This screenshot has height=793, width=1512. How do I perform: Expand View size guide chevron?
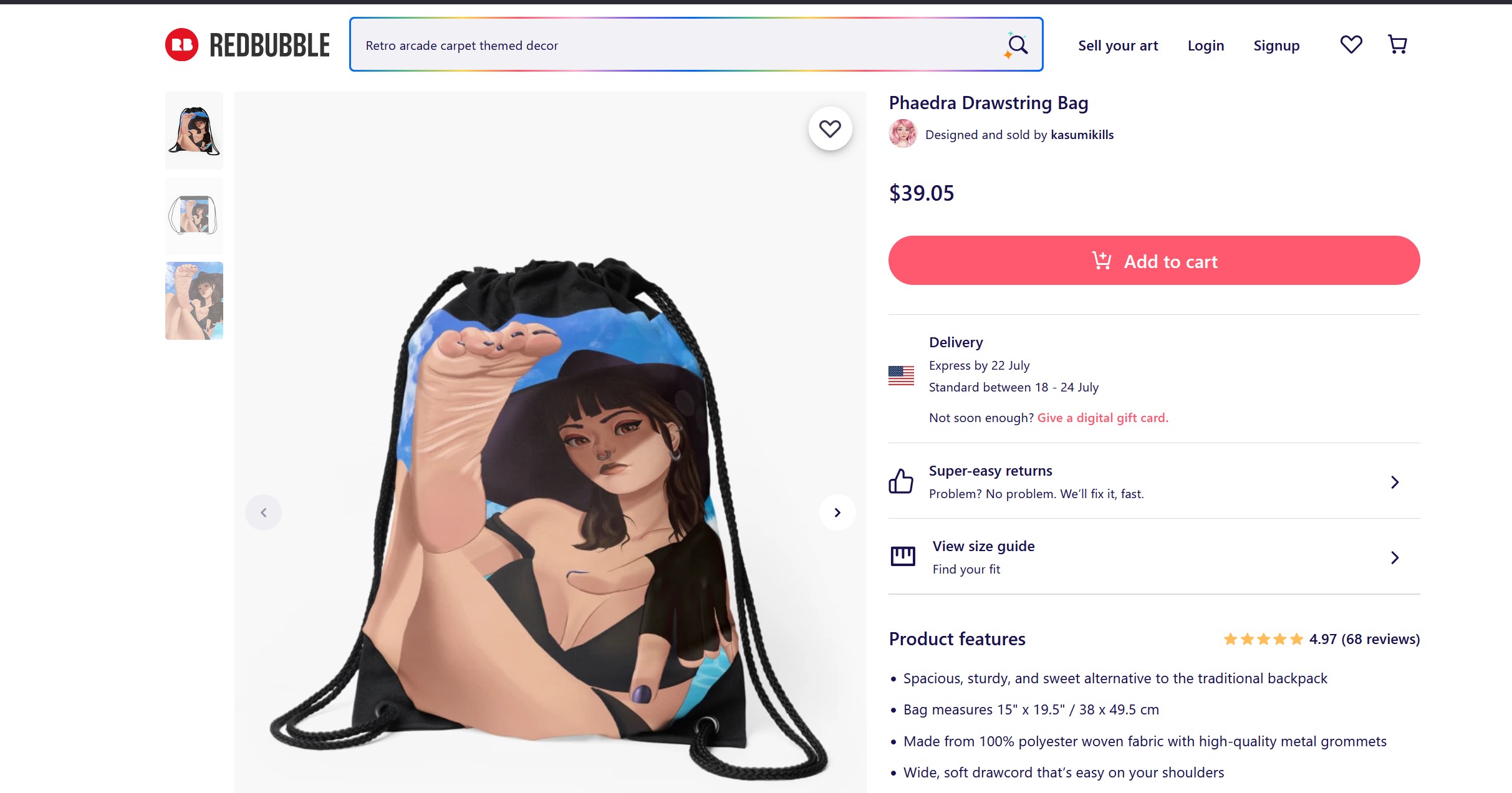click(1395, 558)
